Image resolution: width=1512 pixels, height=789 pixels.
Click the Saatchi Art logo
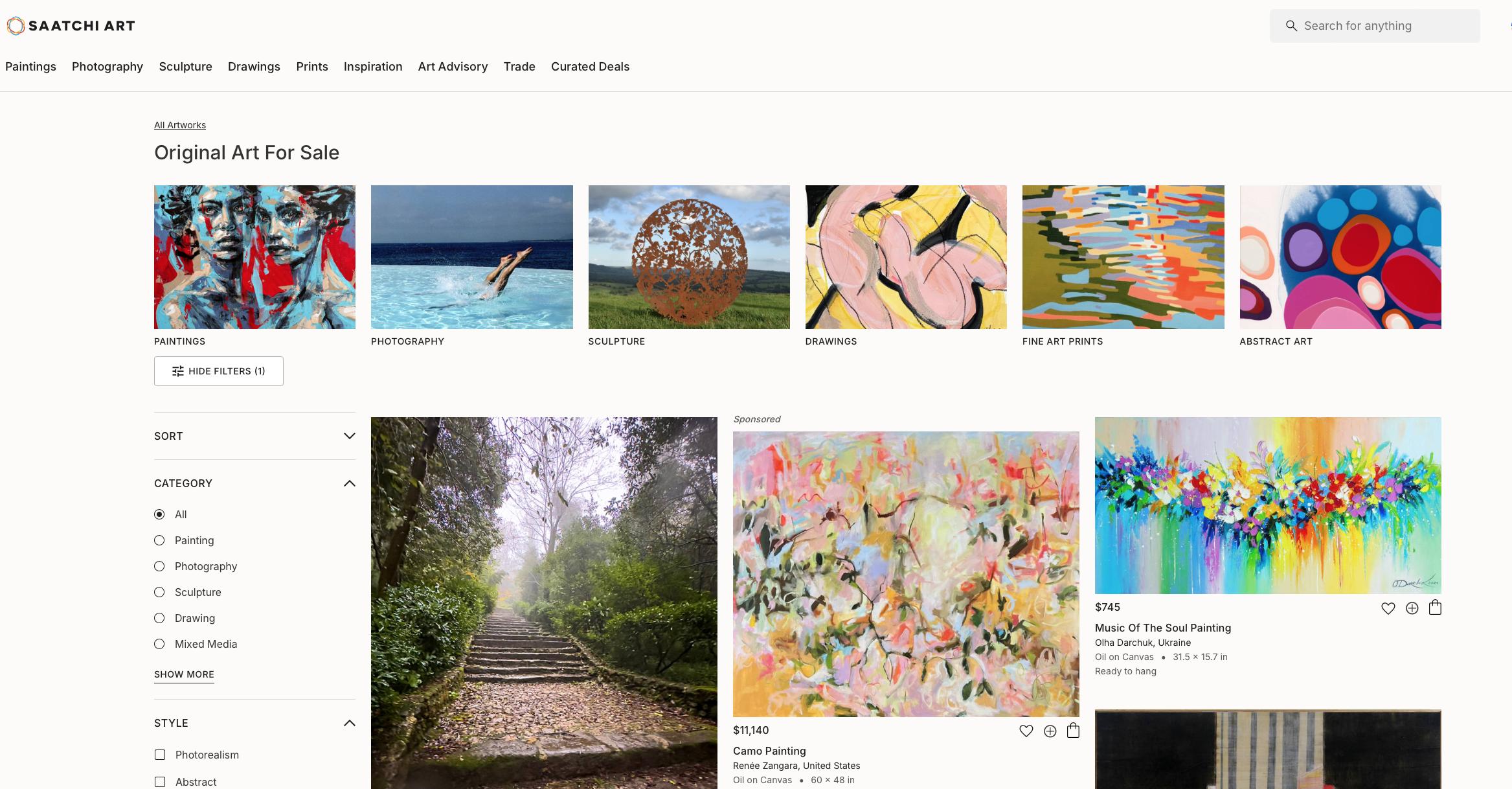click(71, 26)
